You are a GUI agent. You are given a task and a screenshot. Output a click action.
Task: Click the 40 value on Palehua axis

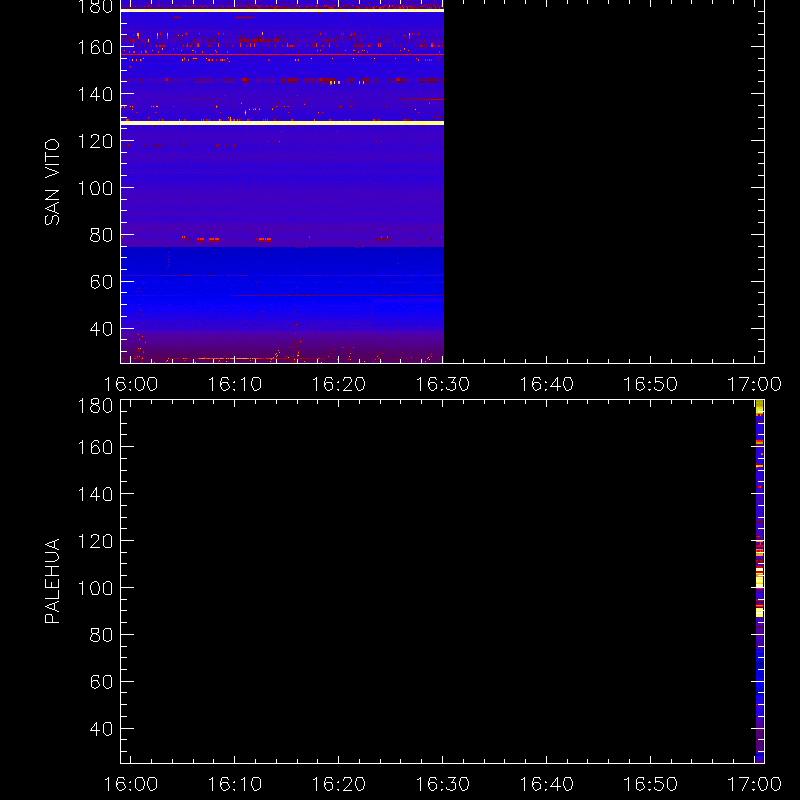click(x=102, y=729)
